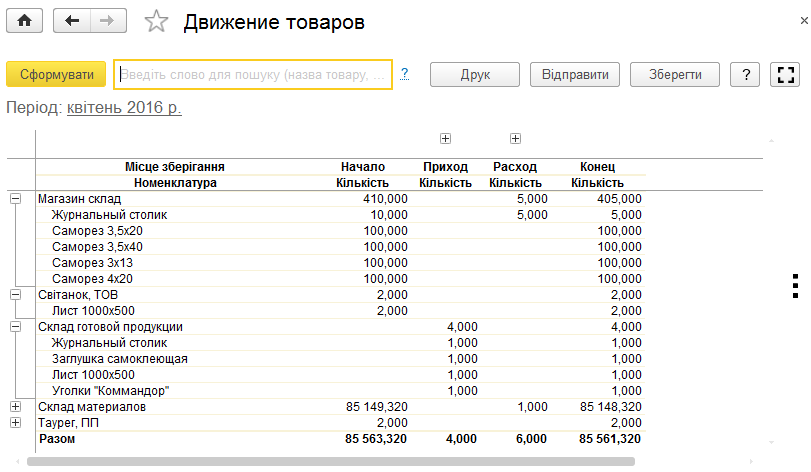Add report to favorites with the star

coord(156,22)
